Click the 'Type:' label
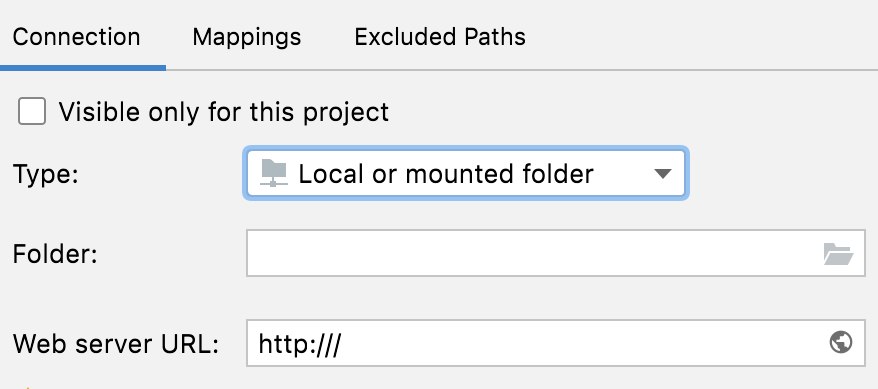This screenshot has width=878, height=389. click(x=46, y=174)
